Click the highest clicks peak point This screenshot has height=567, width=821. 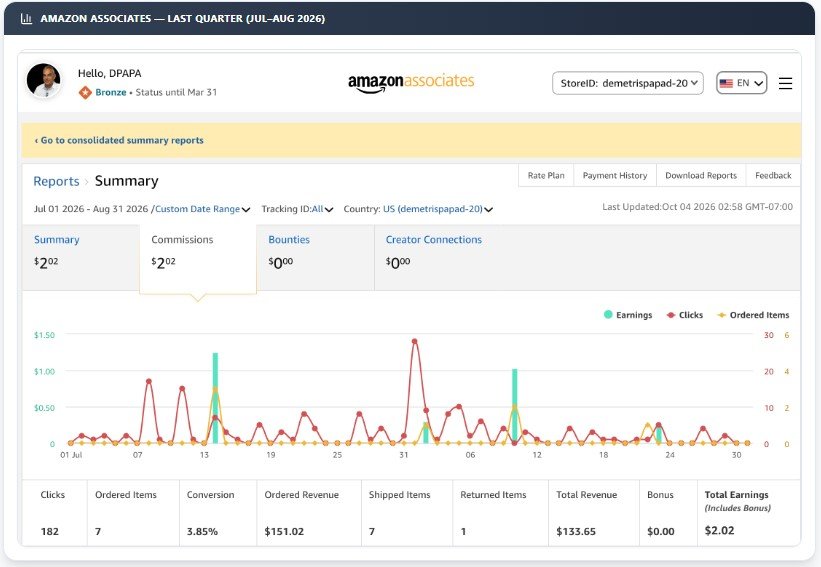(415, 341)
